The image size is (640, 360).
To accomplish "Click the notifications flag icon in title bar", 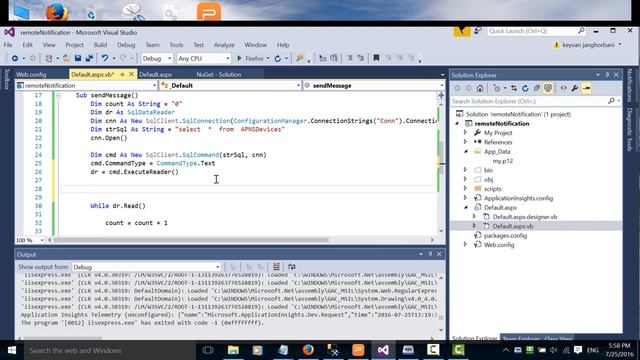I will click(x=462, y=31).
